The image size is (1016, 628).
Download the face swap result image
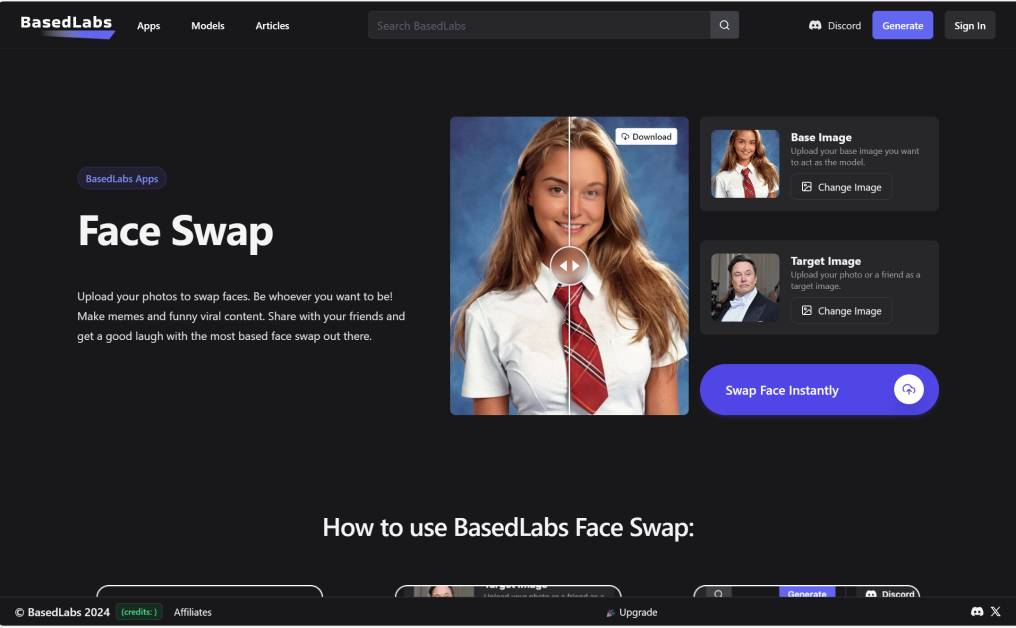646,137
